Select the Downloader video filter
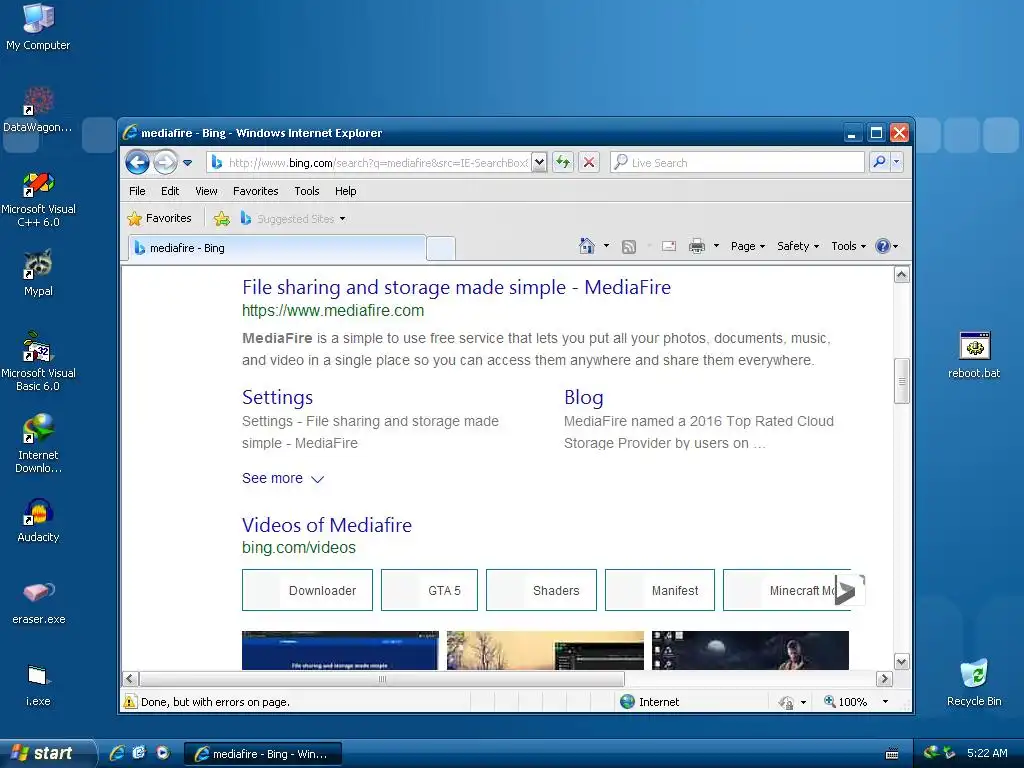 pyautogui.click(x=307, y=590)
